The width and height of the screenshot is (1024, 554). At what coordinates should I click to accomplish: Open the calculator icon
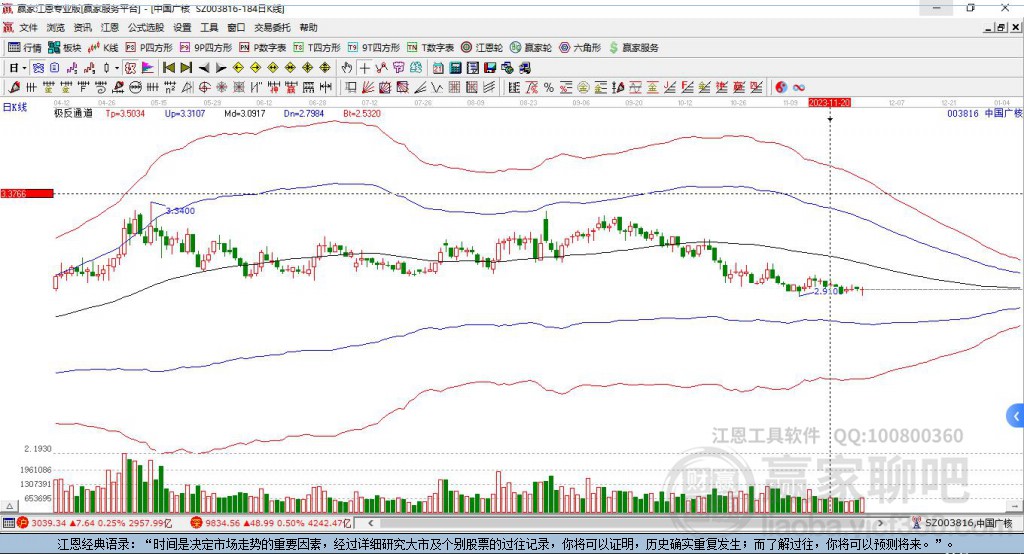(x=455, y=68)
